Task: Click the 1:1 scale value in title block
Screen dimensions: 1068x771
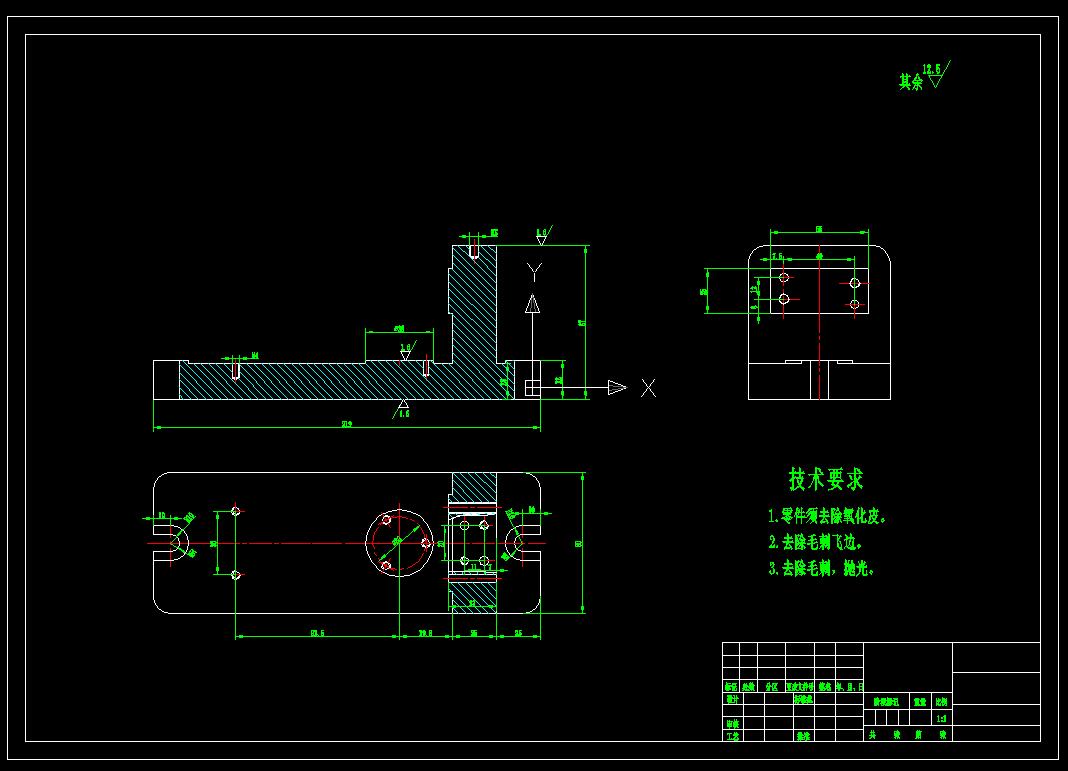Action: coord(941,719)
